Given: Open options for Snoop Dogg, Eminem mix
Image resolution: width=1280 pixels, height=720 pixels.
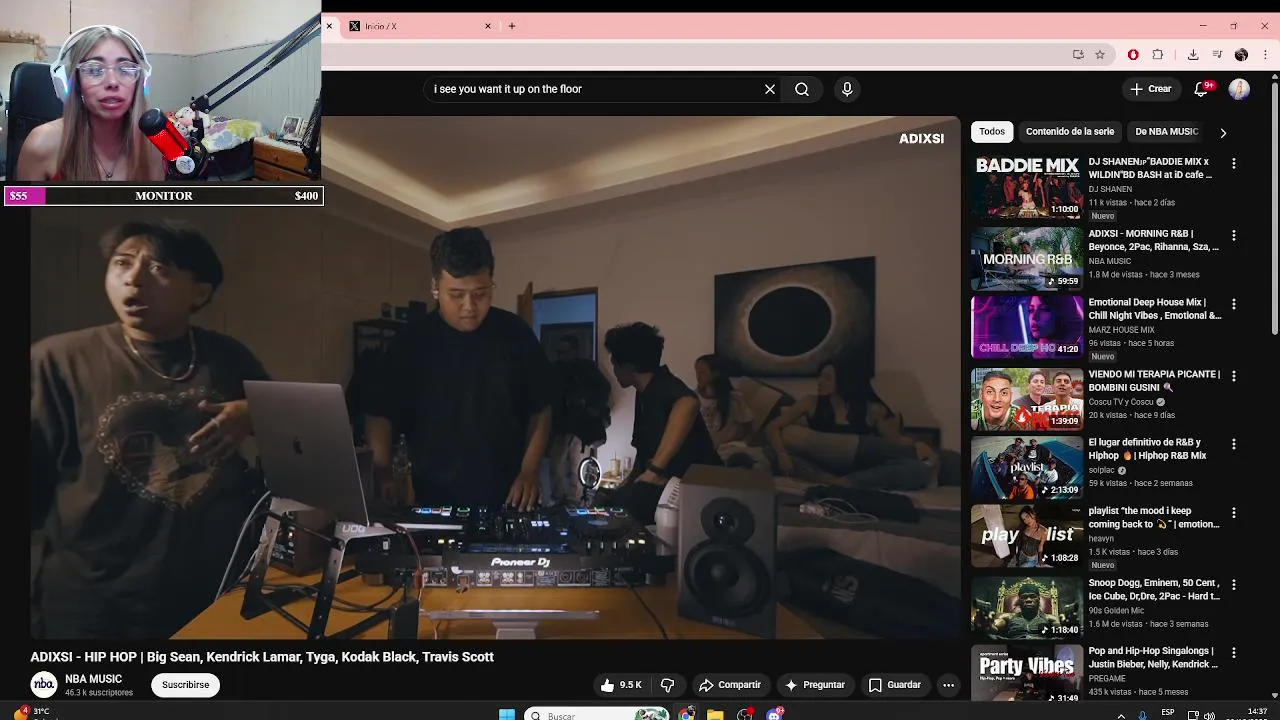Looking at the screenshot, I should [1234, 584].
